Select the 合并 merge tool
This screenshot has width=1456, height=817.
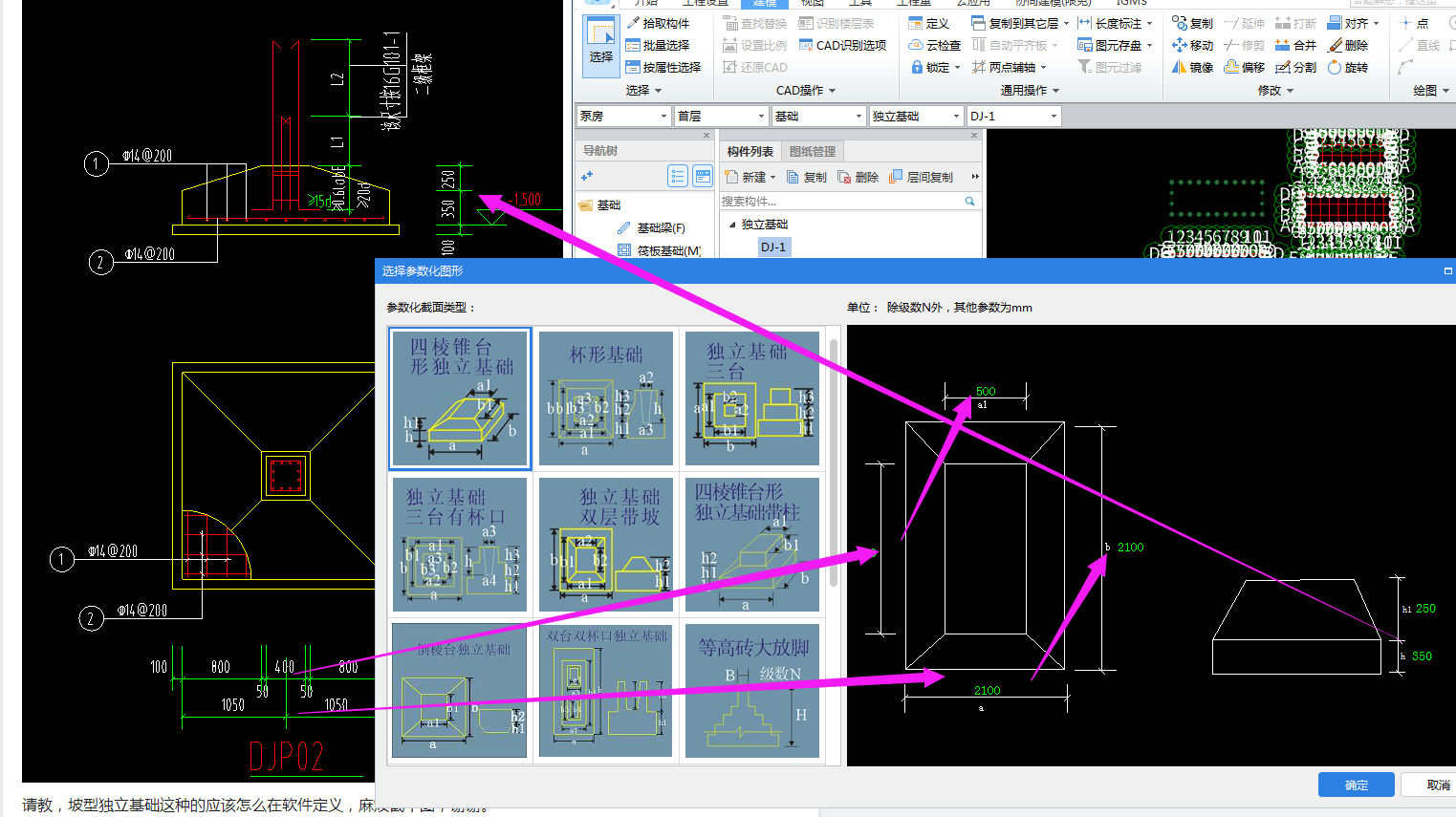coord(1295,45)
